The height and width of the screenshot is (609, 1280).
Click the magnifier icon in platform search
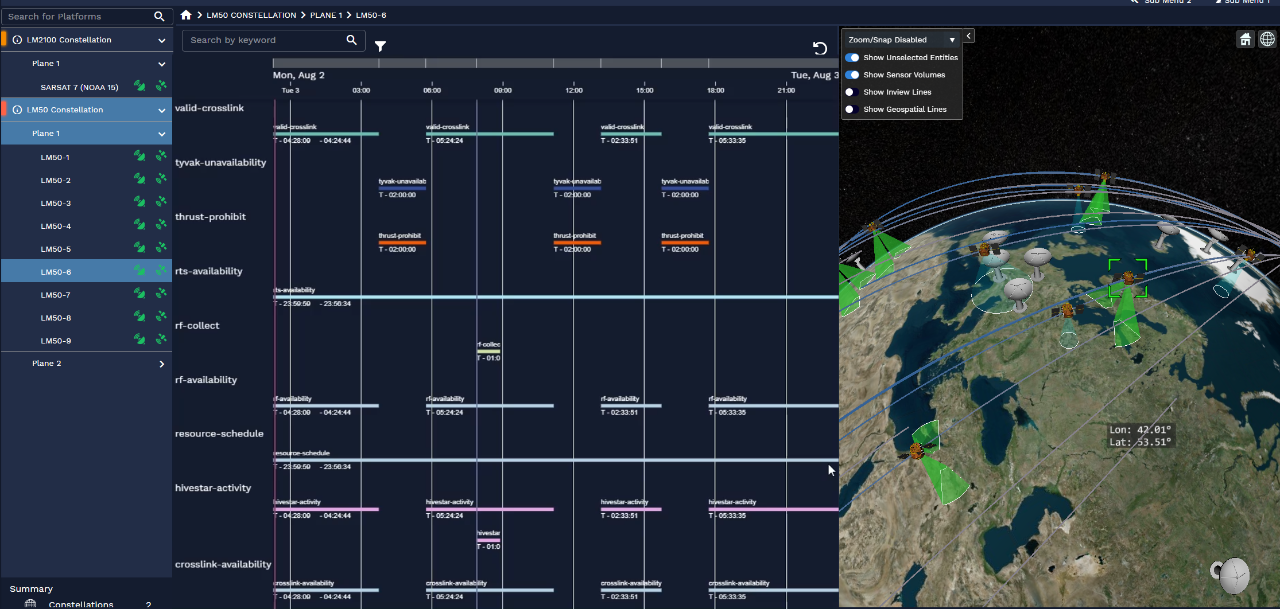(x=160, y=16)
